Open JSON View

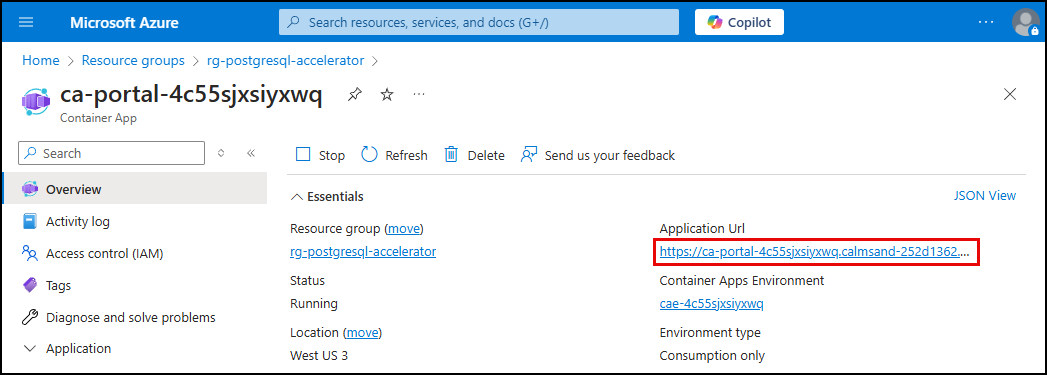pos(984,196)
